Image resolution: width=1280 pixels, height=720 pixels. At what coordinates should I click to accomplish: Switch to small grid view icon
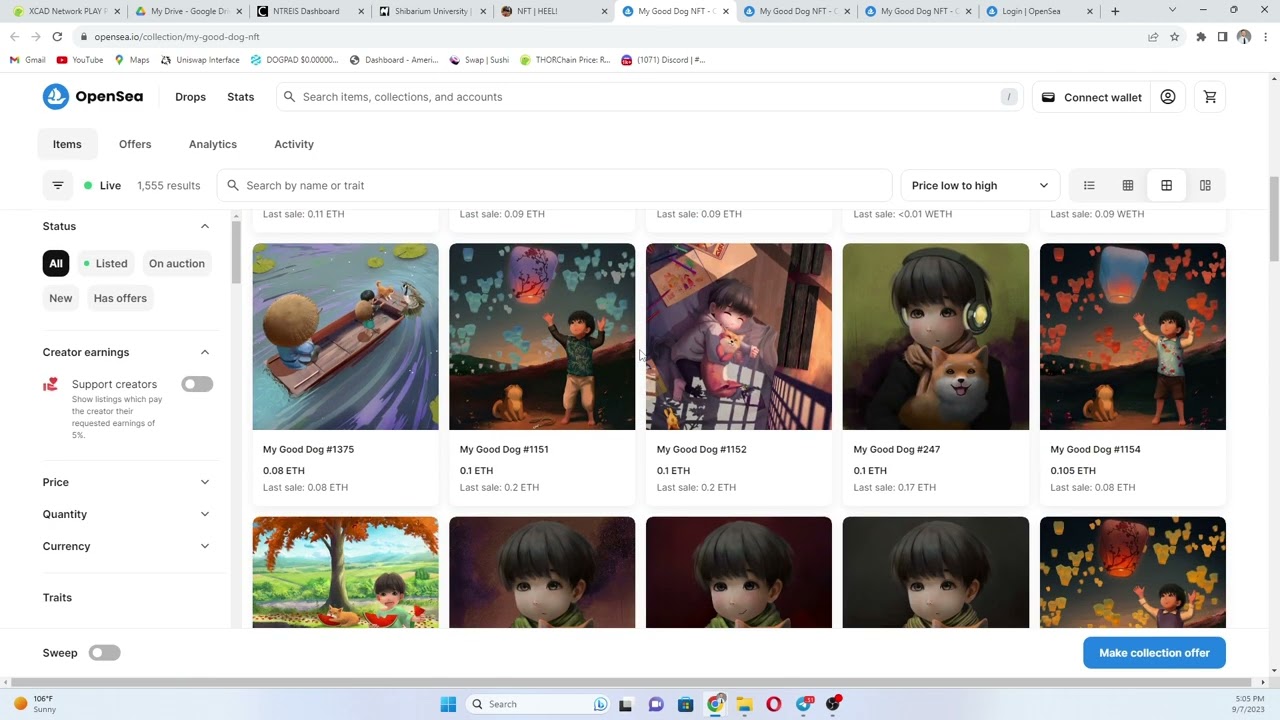pos(1128,185)
